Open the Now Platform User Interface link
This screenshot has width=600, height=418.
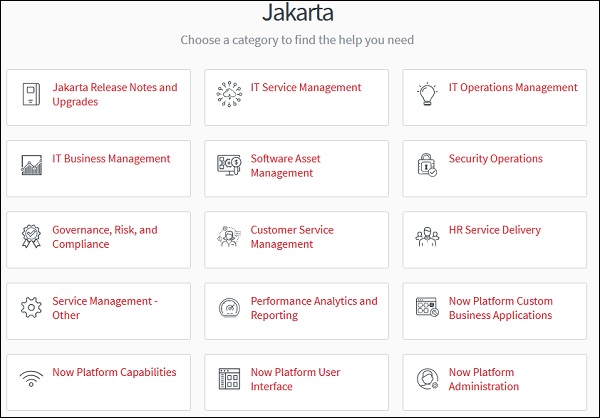(x=296, y=379)
